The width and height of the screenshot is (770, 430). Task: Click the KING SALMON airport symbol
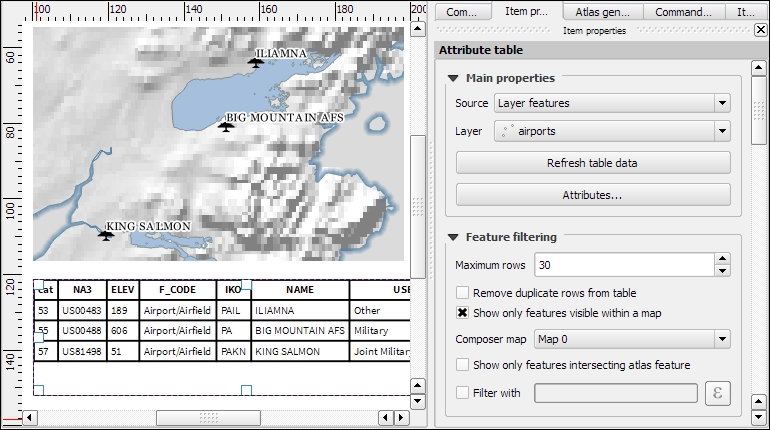106,236
